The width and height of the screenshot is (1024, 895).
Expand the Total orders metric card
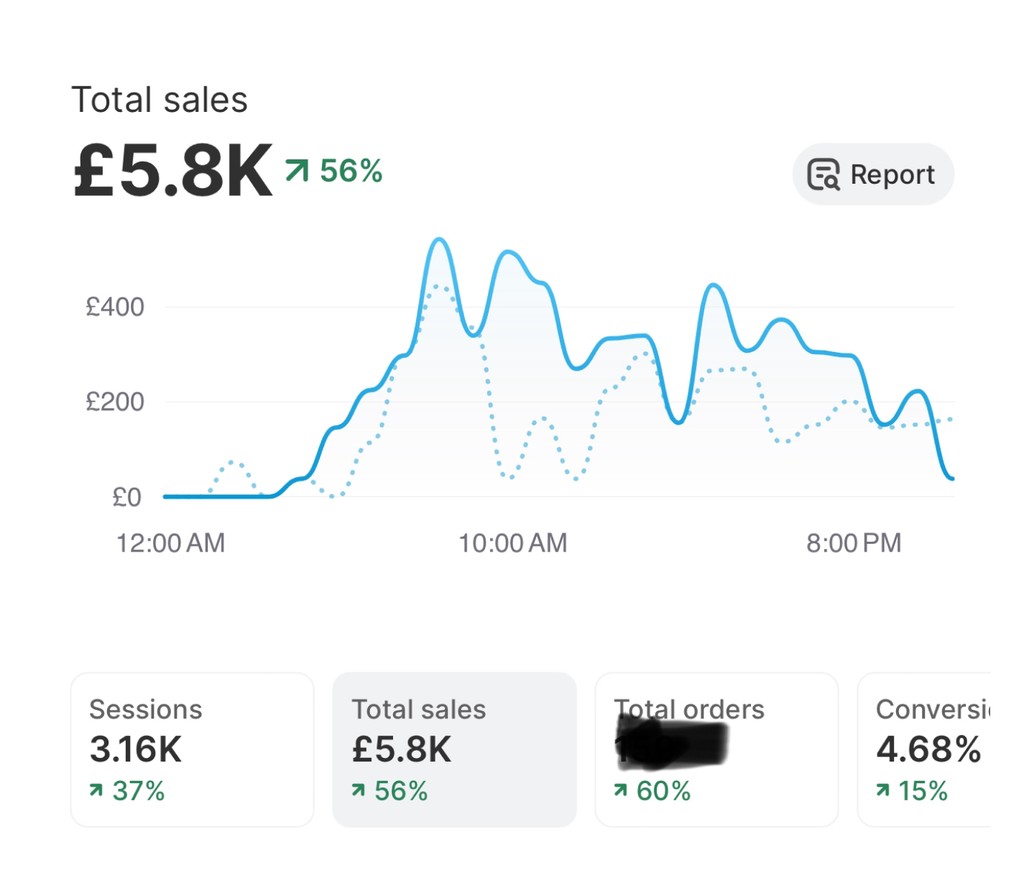pyautogui.click(x=717, y=750)
